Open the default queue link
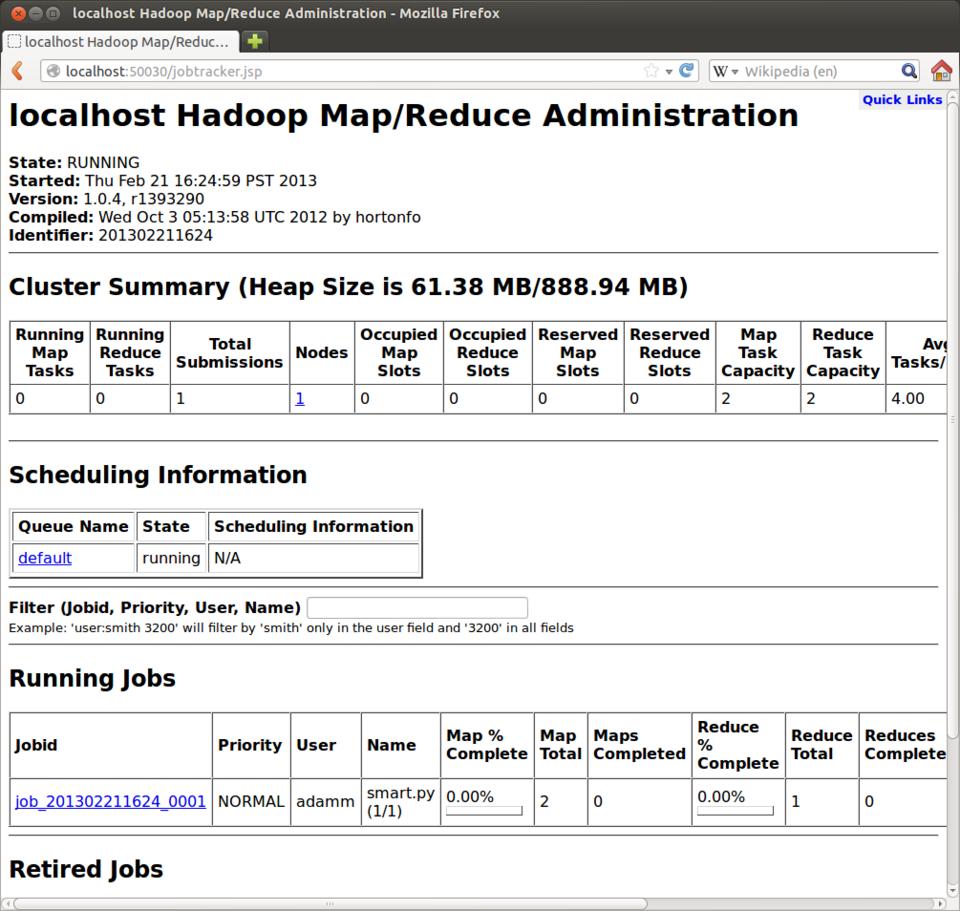 pyautogui.click(x=45, y=558)
